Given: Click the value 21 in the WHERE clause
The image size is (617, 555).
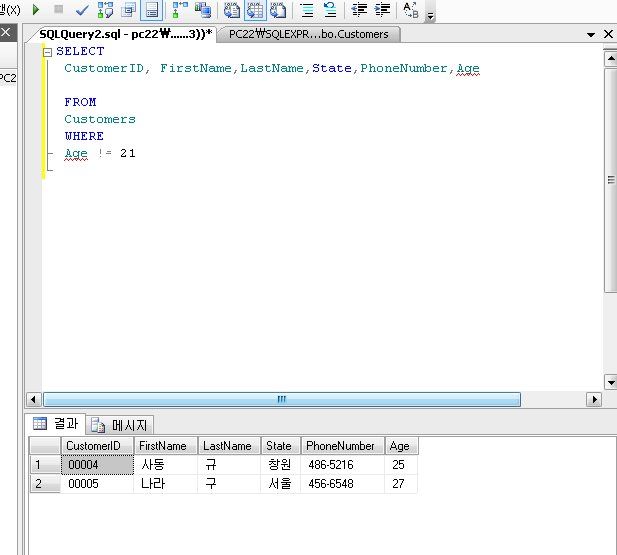Looking at the screenshot, I should (128, 153).
